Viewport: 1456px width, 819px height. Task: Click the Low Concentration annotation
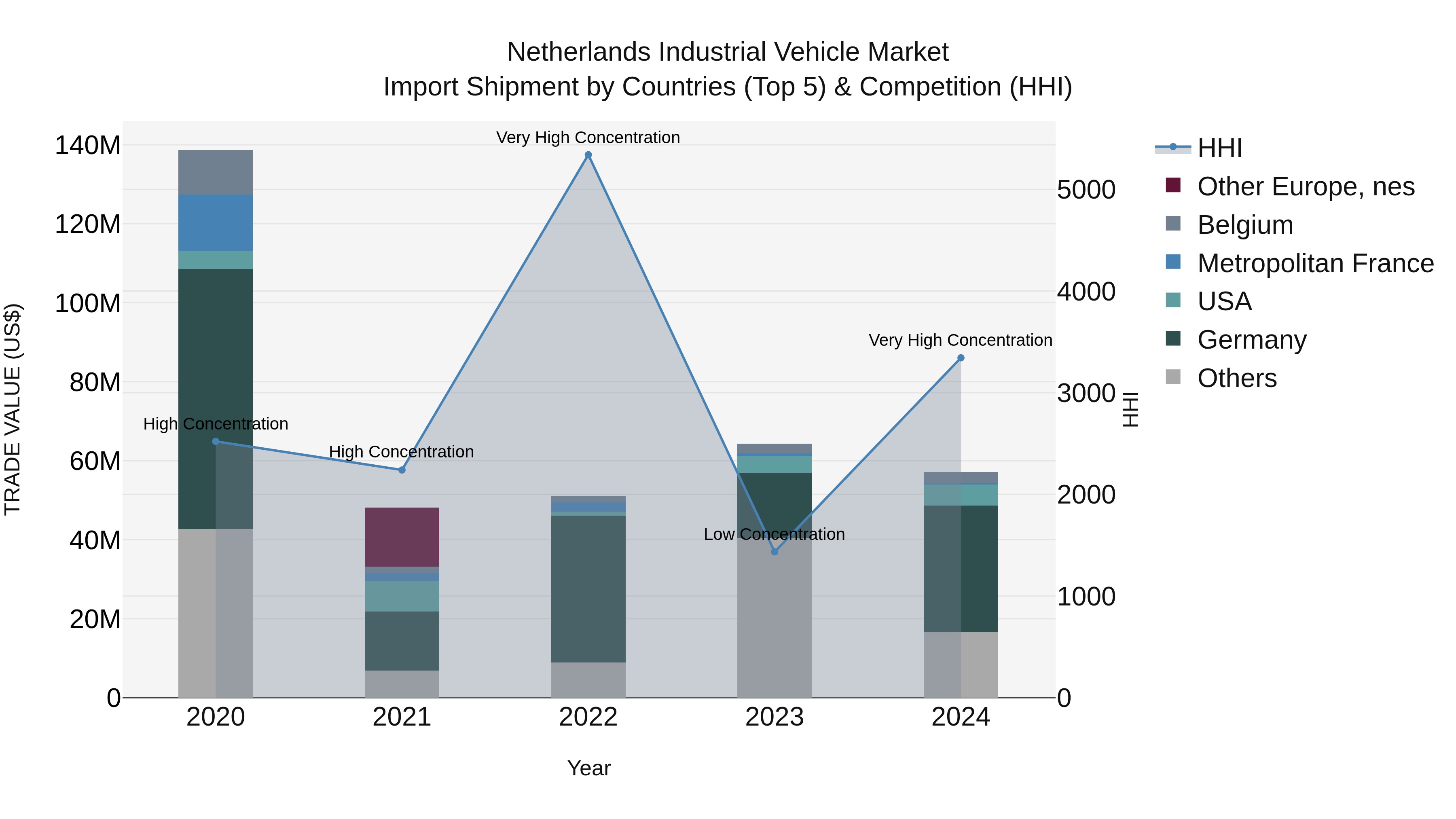click(775, 534)
